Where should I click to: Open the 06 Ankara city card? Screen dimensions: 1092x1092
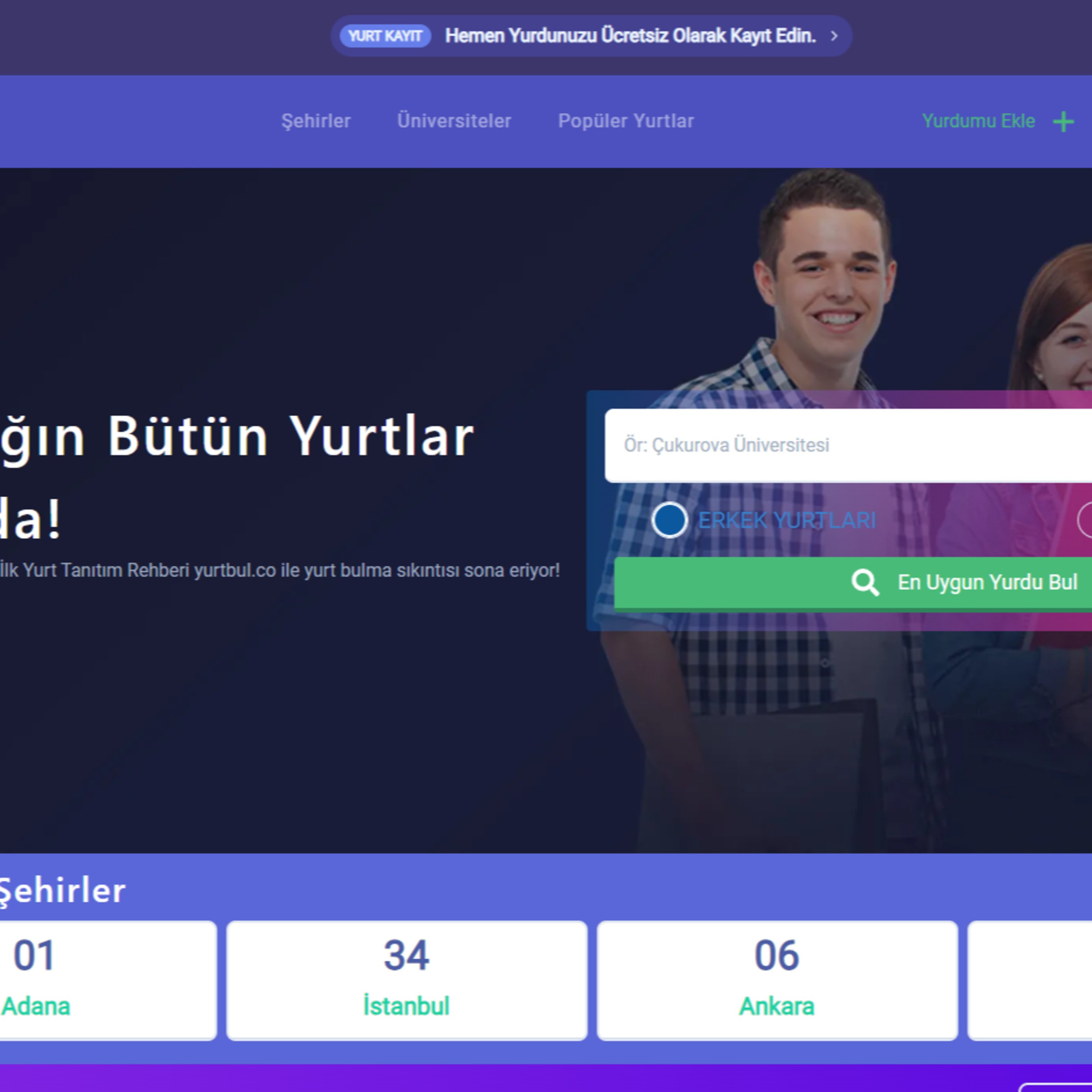777,981
